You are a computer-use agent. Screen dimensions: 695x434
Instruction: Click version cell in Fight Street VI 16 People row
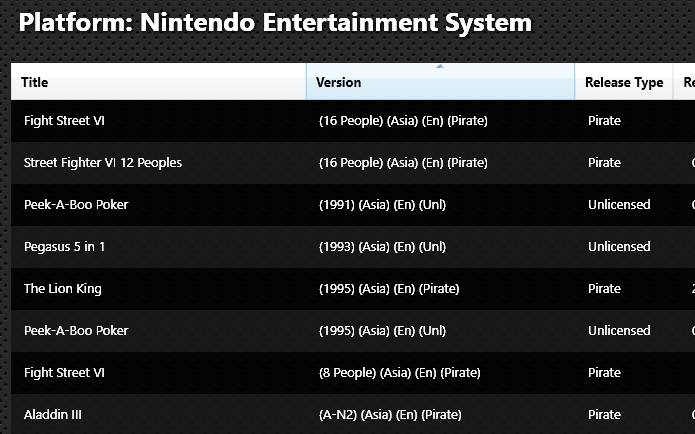point(403,121)
